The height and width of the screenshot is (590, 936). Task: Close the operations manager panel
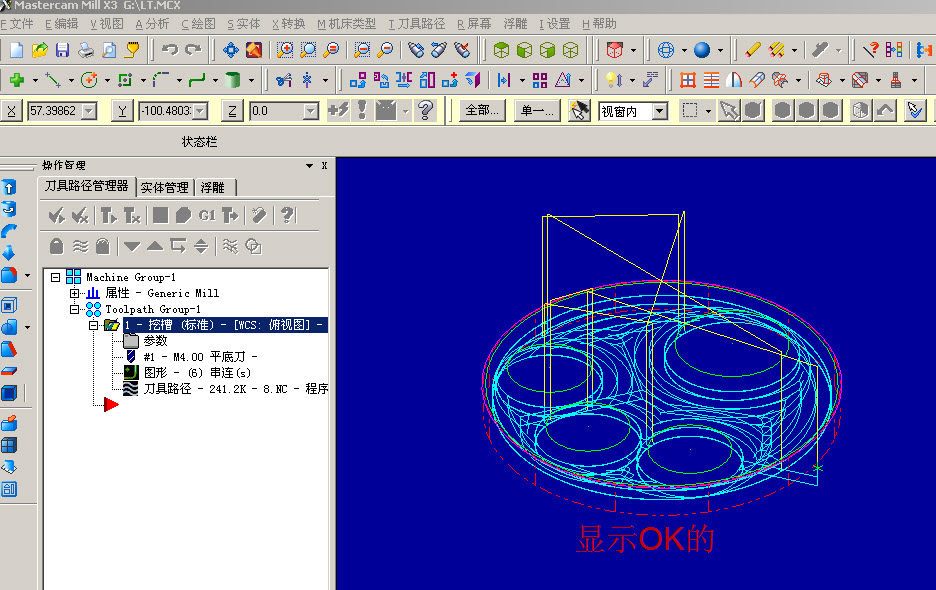click(x=324, y=165)
